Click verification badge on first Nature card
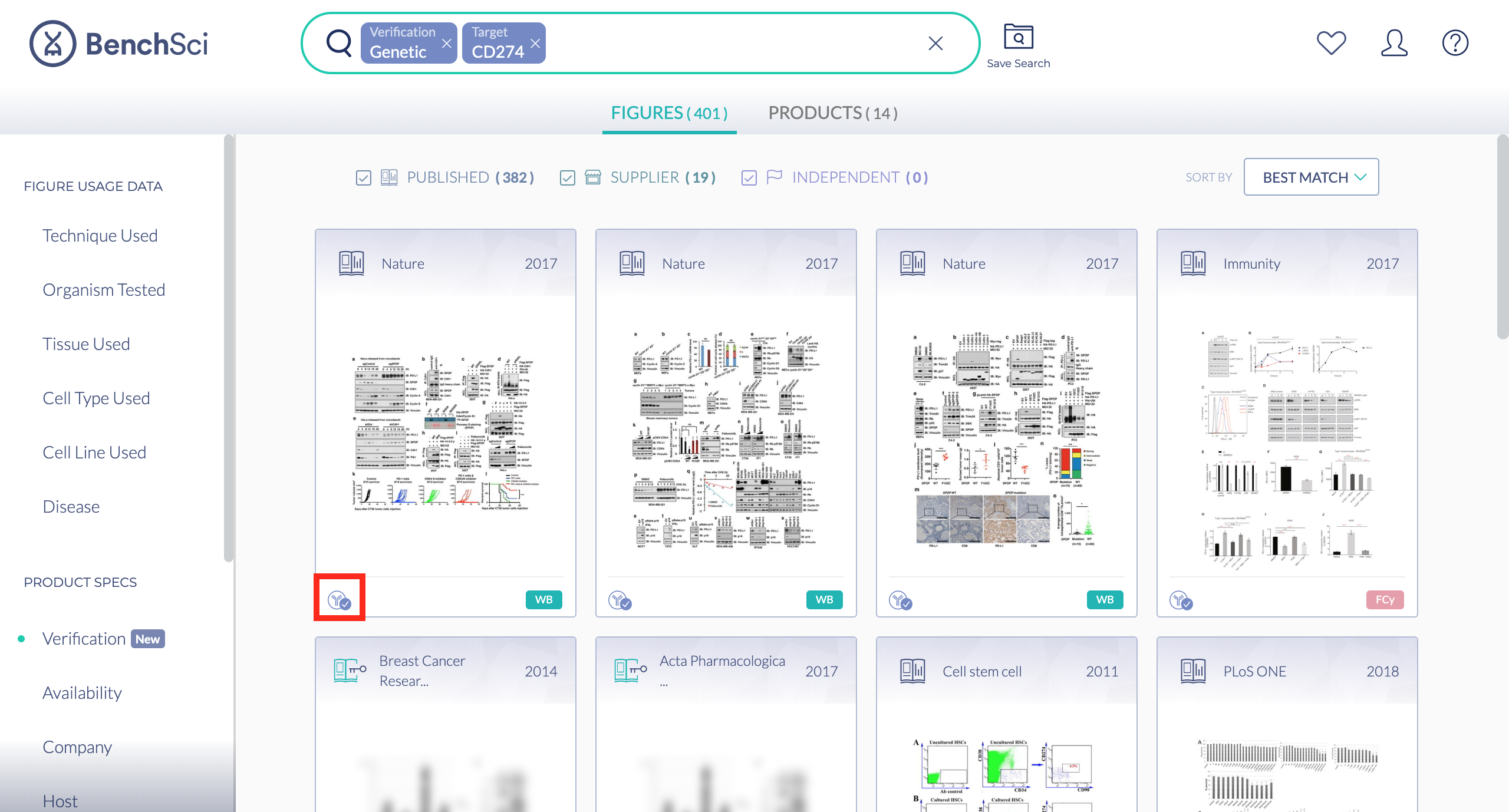The height and width of the screenshot is (812, 1509). pos(340,600)
